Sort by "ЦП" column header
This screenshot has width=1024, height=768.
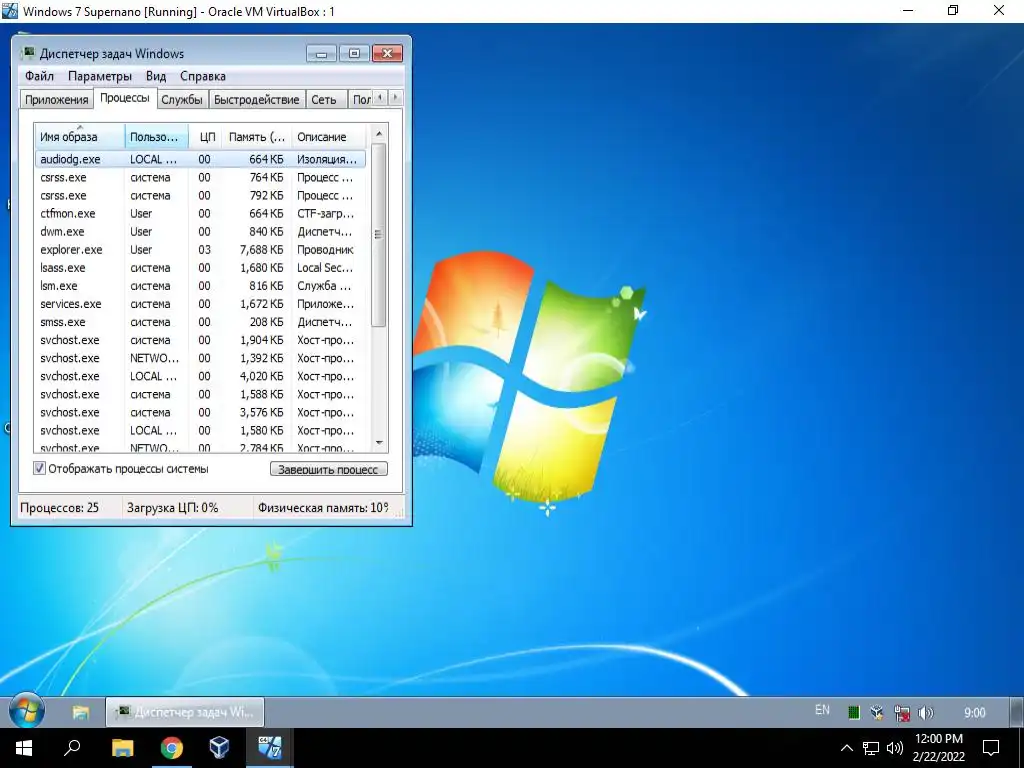pyautogui.click(x=206, y=136)
